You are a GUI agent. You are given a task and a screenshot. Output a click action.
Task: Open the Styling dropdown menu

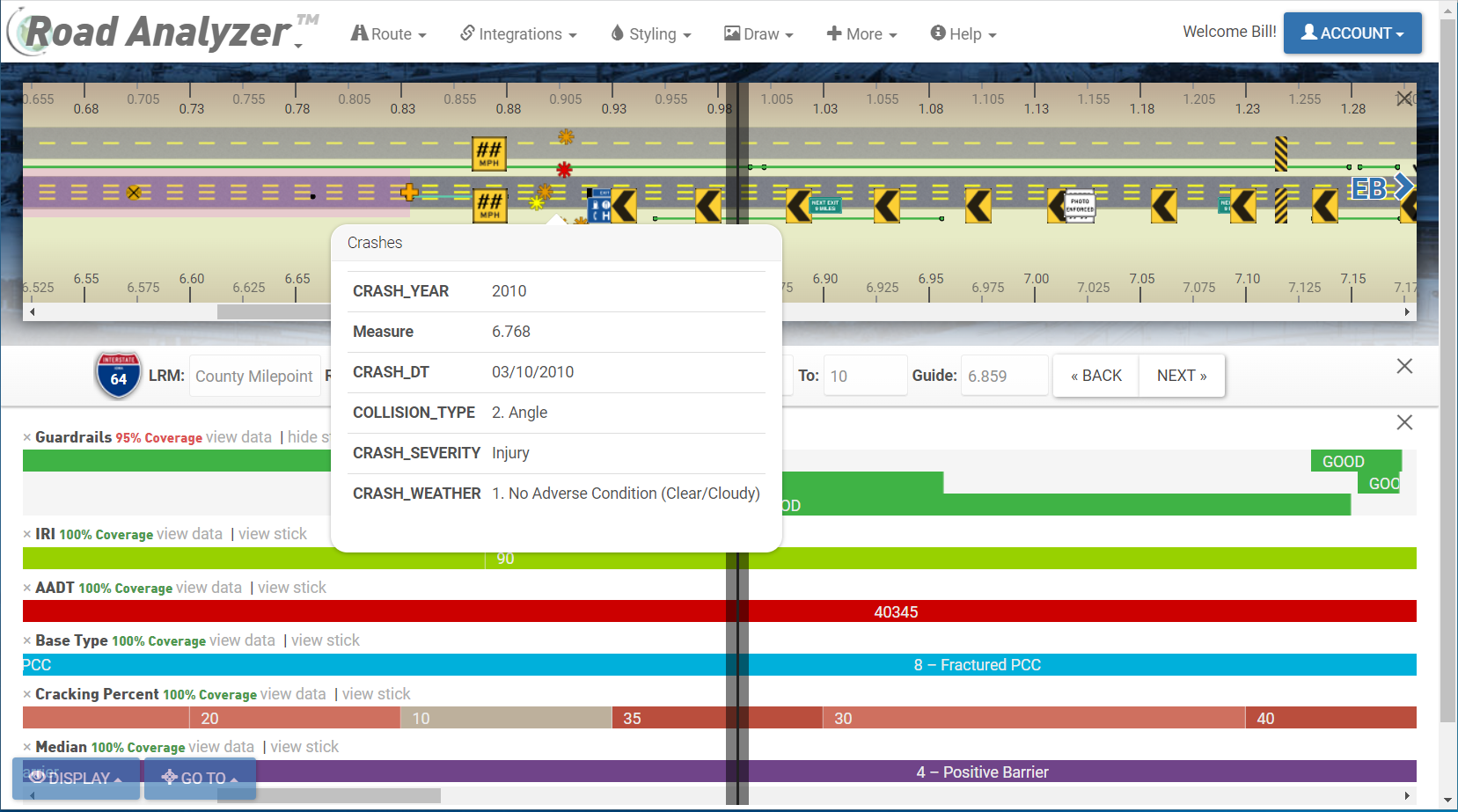click(x=651, y=33)
